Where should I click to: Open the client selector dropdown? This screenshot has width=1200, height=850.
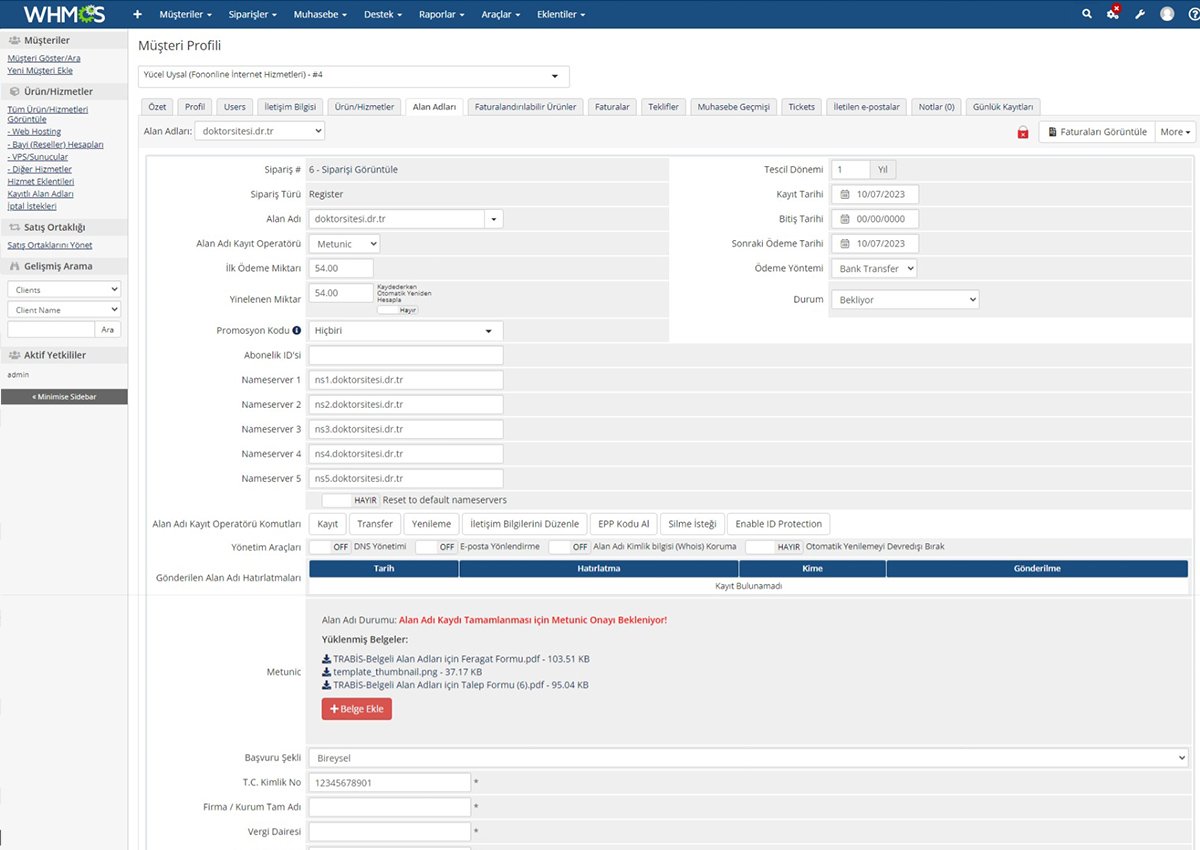tap(354, 76)
